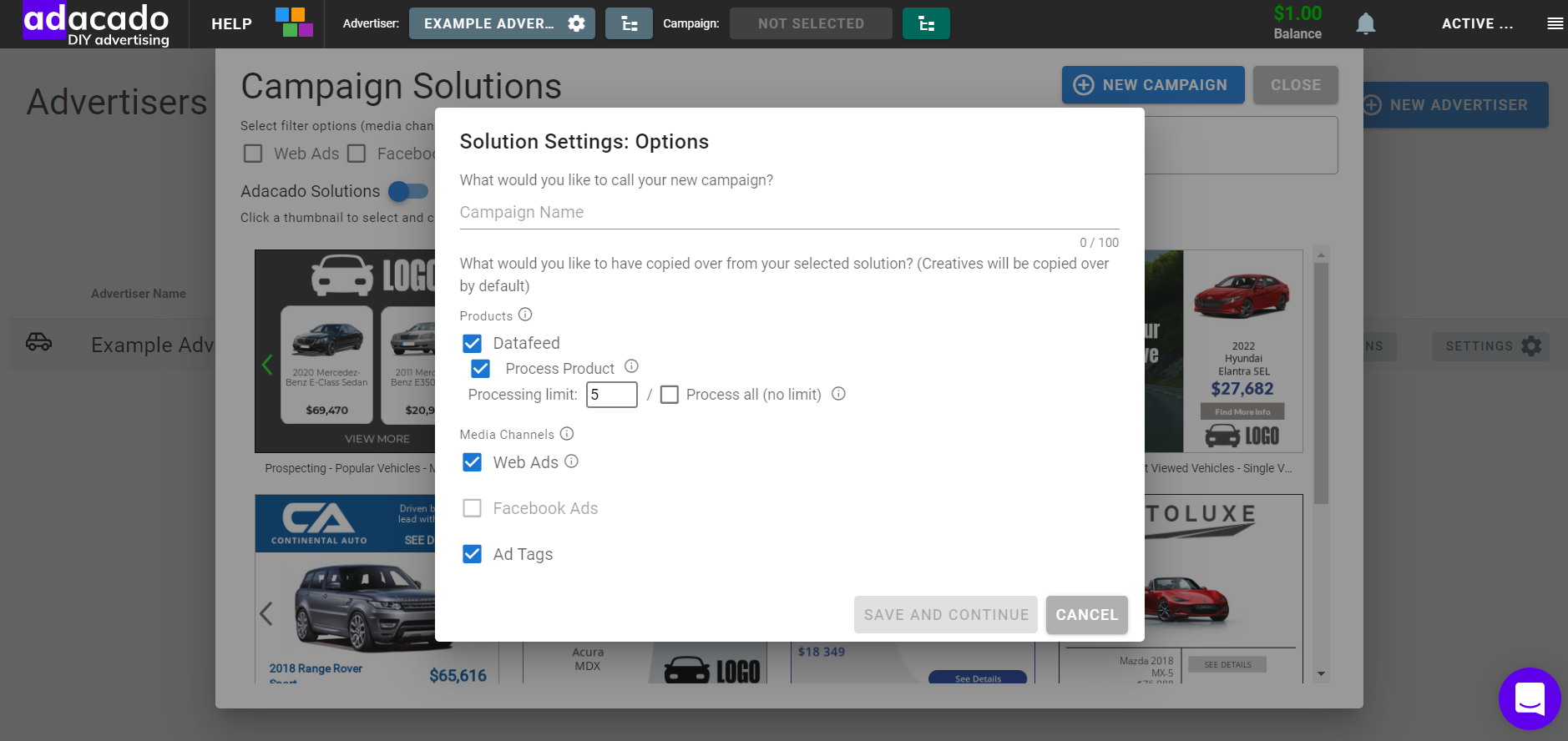The image size is (1568, 741).
Task: Click info icon next to Products
Action: [525, 315]
